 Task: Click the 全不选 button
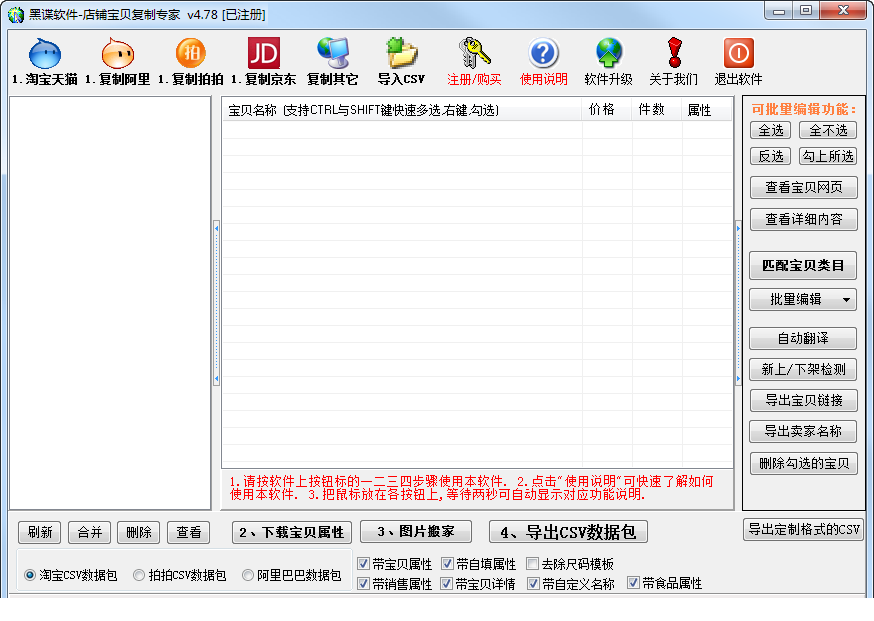(x=828, y=130)
